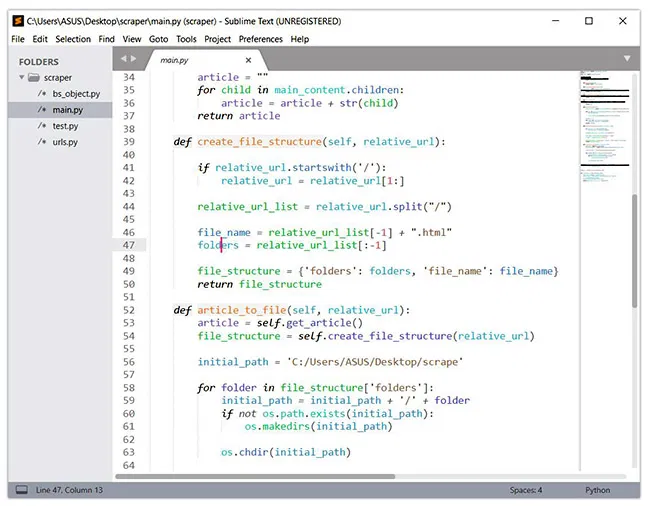Open test.py from the sidebar
The height and width of the screenshot is (506, 650).
(x=65, y=126)
